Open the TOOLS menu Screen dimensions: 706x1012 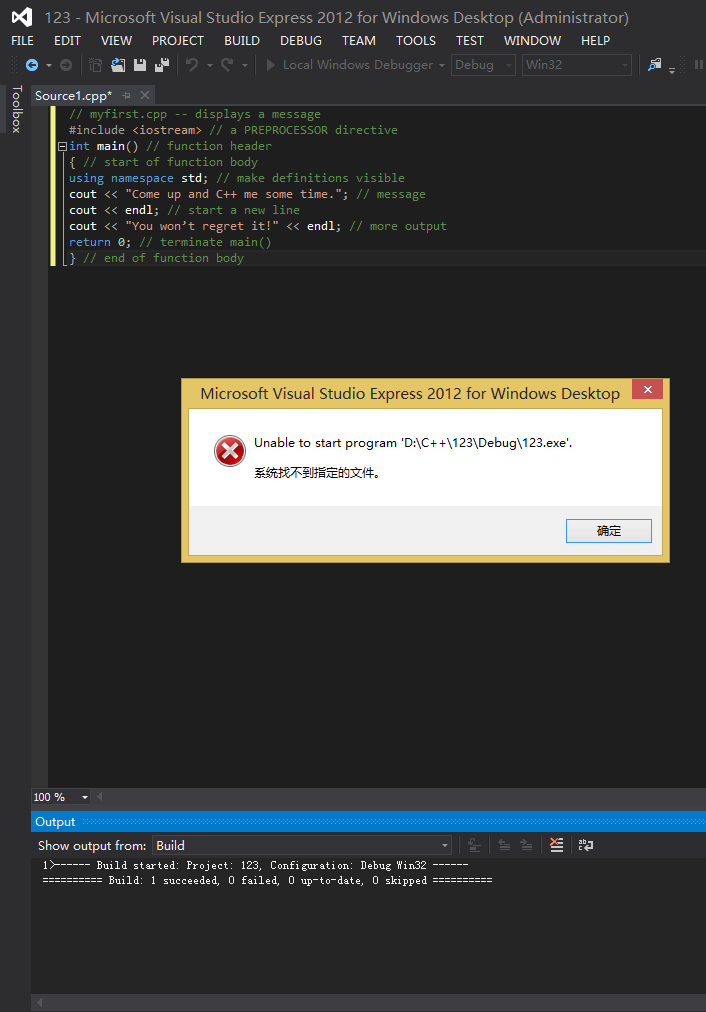click(416, 41)
